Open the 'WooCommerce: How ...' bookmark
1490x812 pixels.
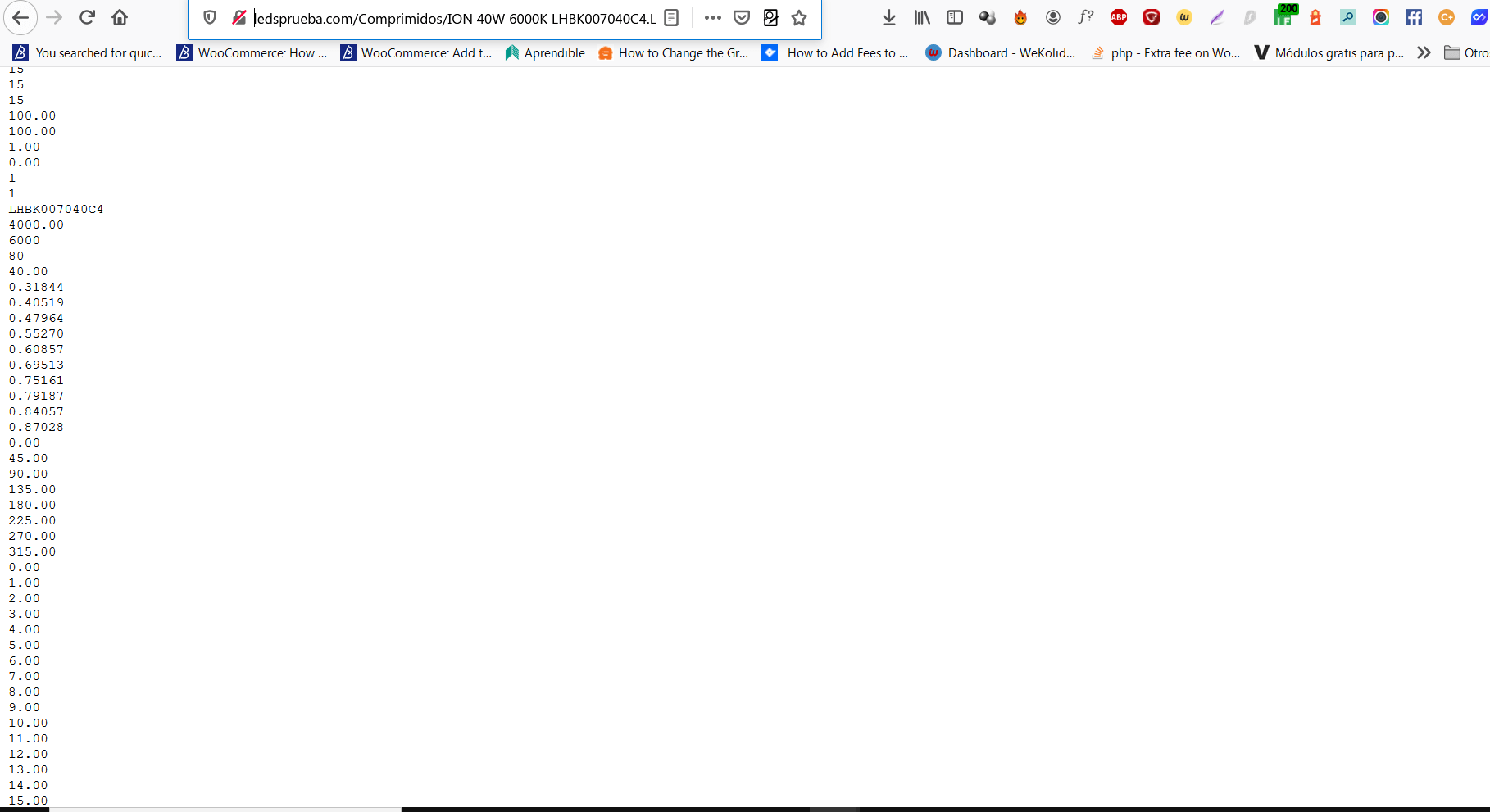(x=252, y=52)
